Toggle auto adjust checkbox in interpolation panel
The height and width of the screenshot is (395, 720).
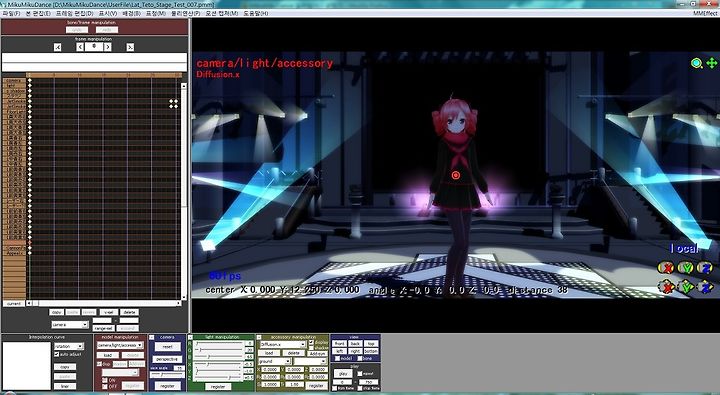56,354
